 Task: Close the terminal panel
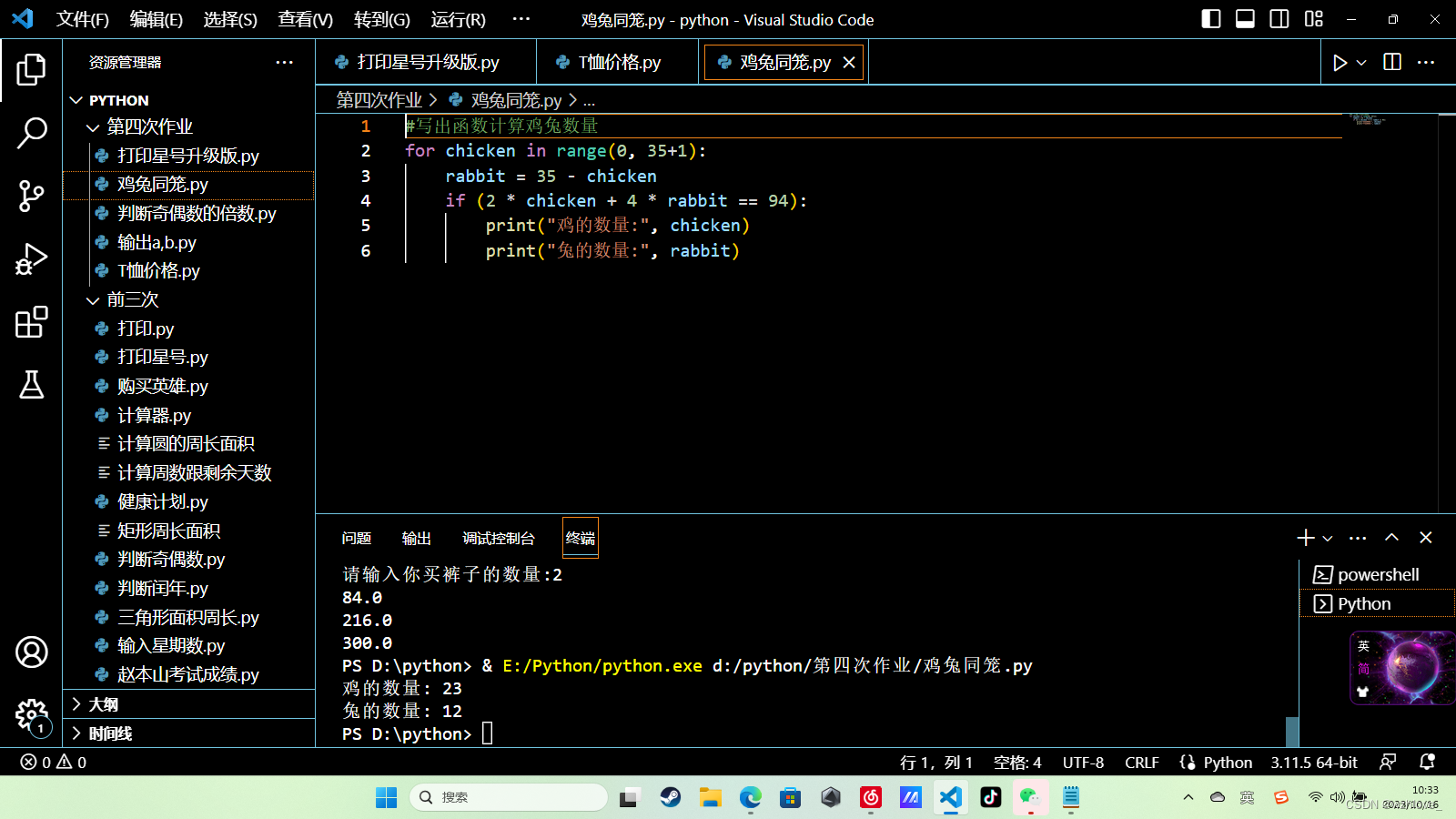pos(1426,538)
